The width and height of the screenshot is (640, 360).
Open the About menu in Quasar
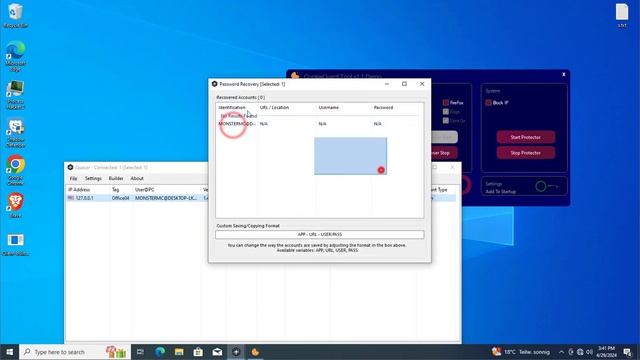click(137, 178)
